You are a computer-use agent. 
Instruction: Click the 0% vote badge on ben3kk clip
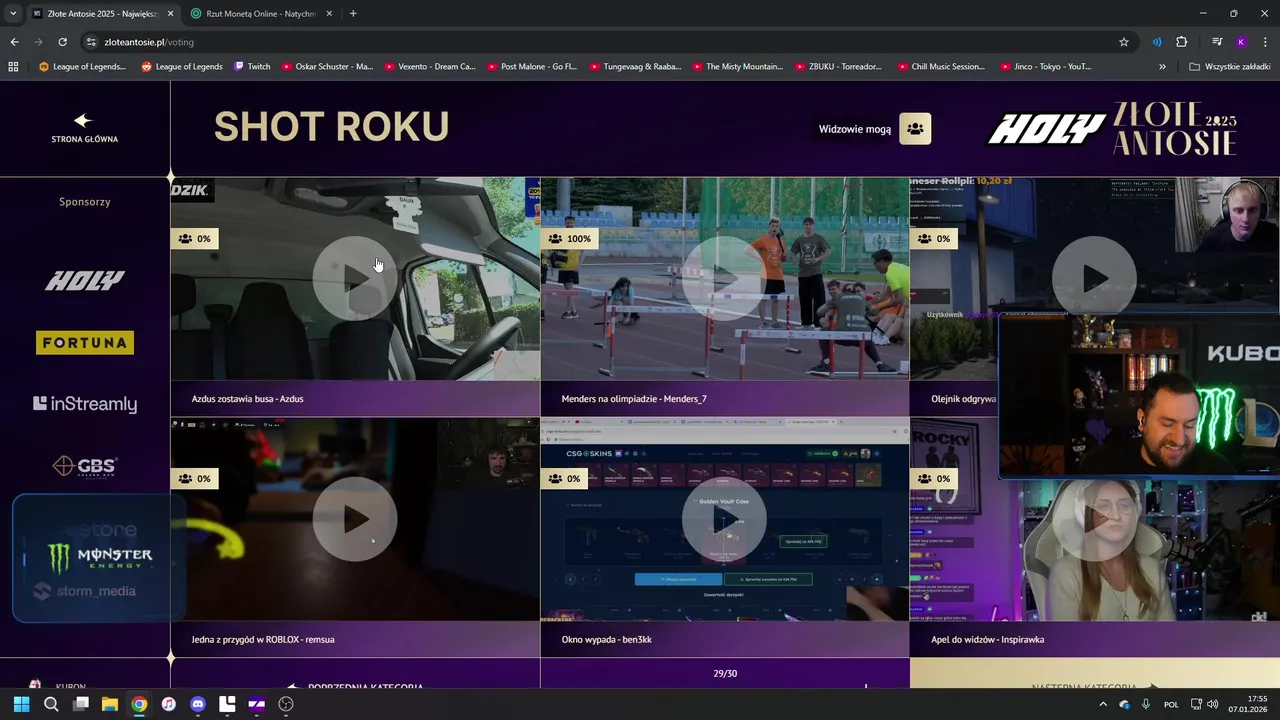pyautogui.click(x=563, y=479)
